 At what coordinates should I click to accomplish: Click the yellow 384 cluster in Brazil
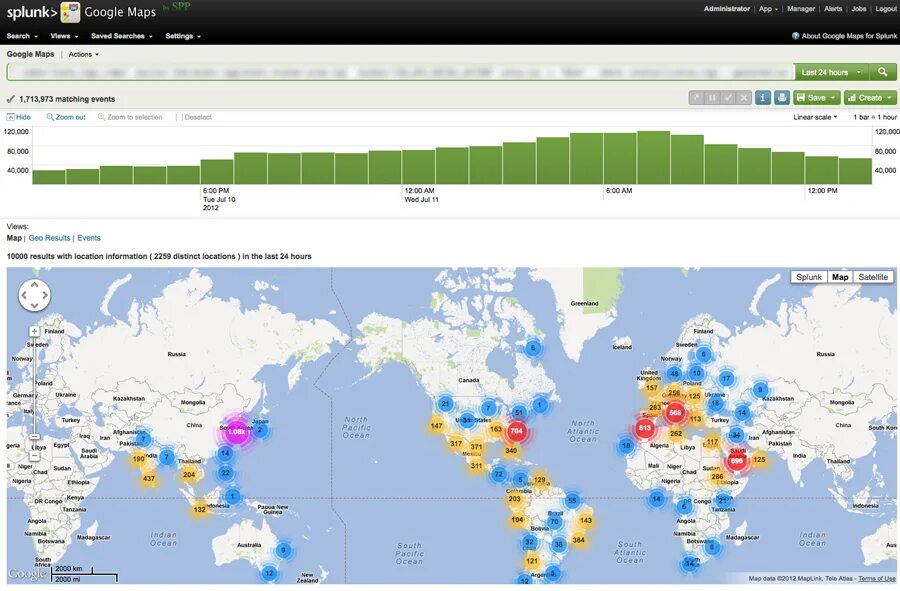579,540
